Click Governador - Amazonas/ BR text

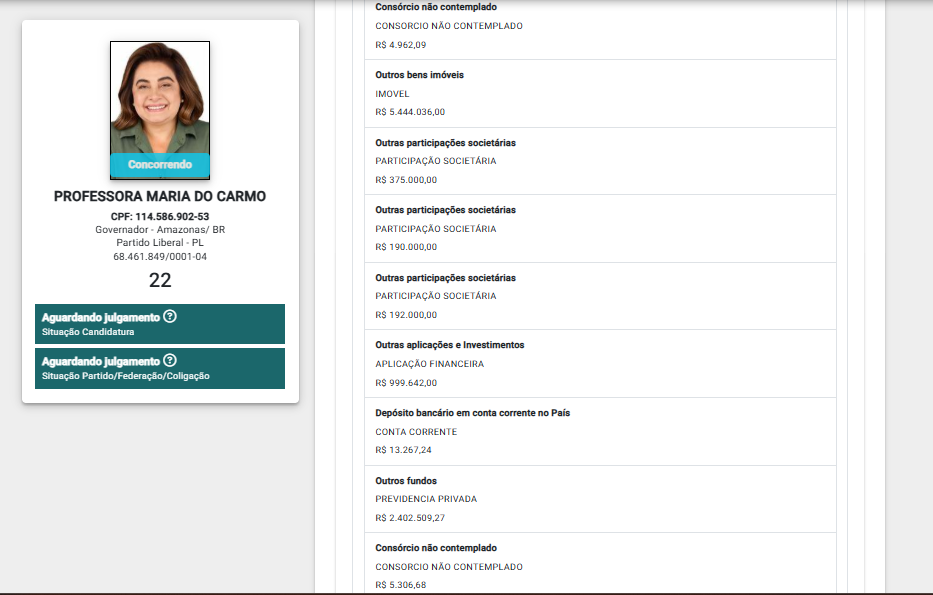tap(160, 230)
